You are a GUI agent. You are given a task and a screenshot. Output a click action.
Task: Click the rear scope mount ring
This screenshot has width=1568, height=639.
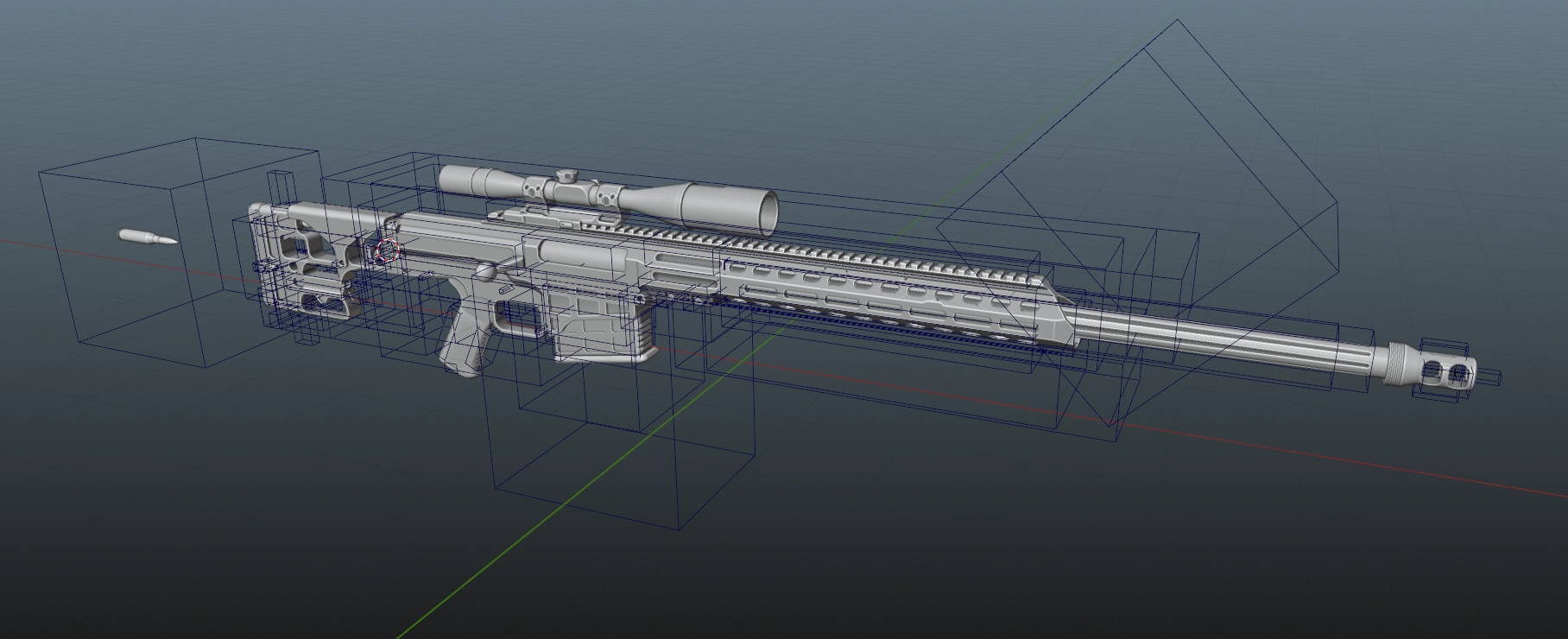(x=536, y=189)
